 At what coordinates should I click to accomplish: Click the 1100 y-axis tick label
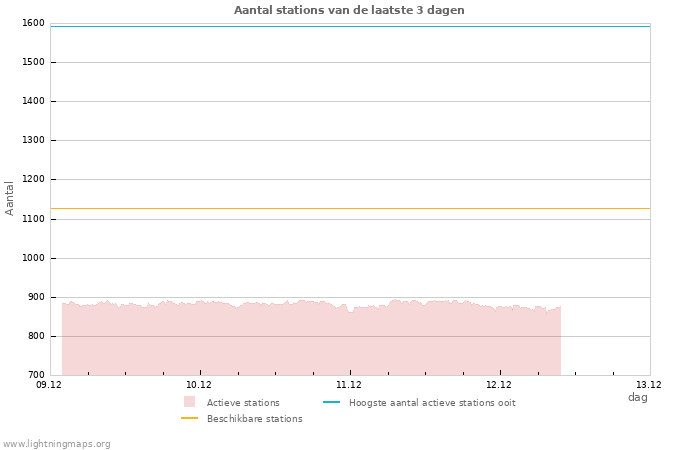33,219
